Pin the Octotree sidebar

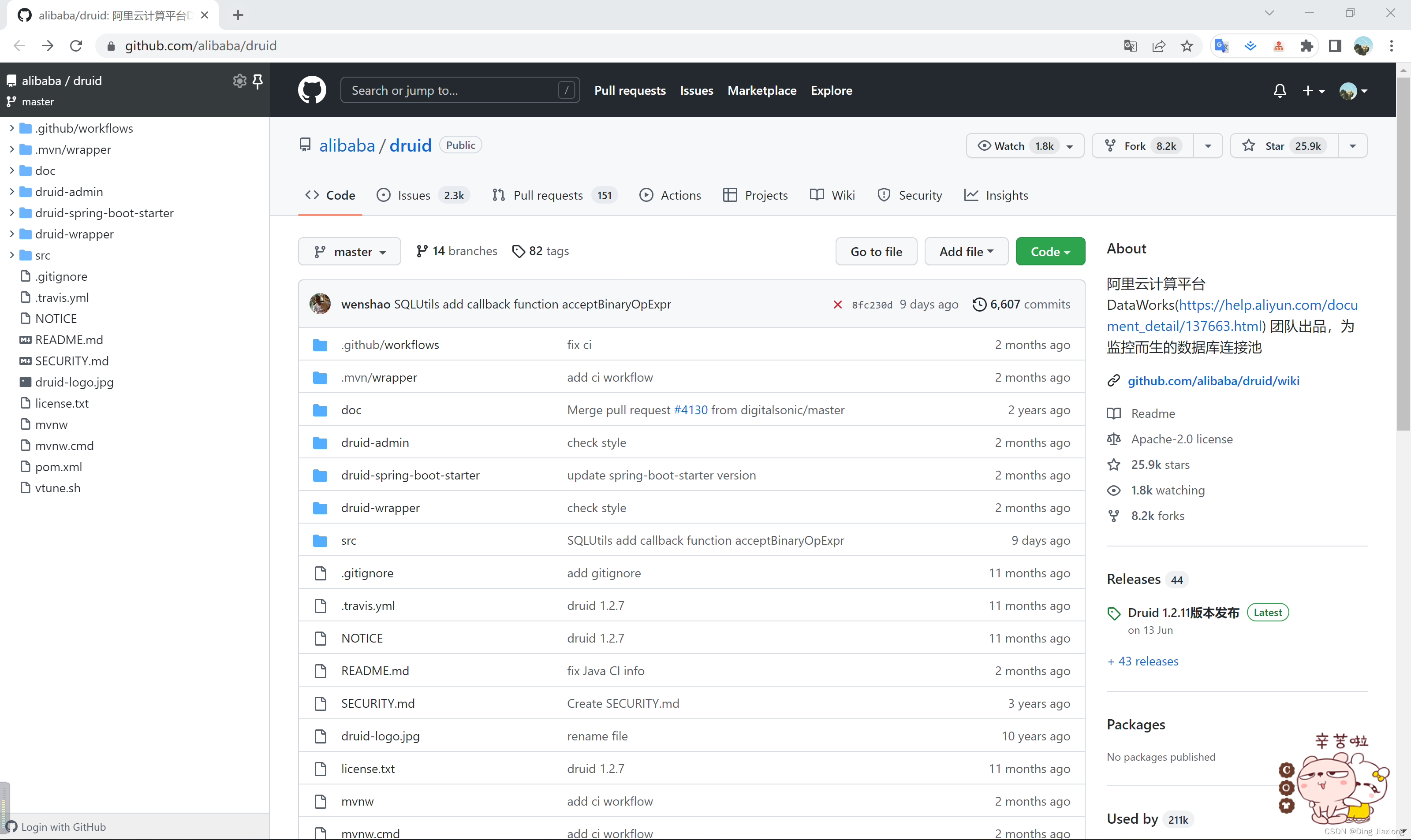click(258, 81)
